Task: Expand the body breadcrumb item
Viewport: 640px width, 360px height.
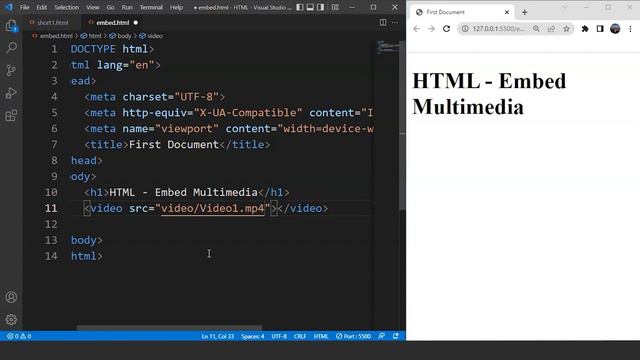Action: 124,36
